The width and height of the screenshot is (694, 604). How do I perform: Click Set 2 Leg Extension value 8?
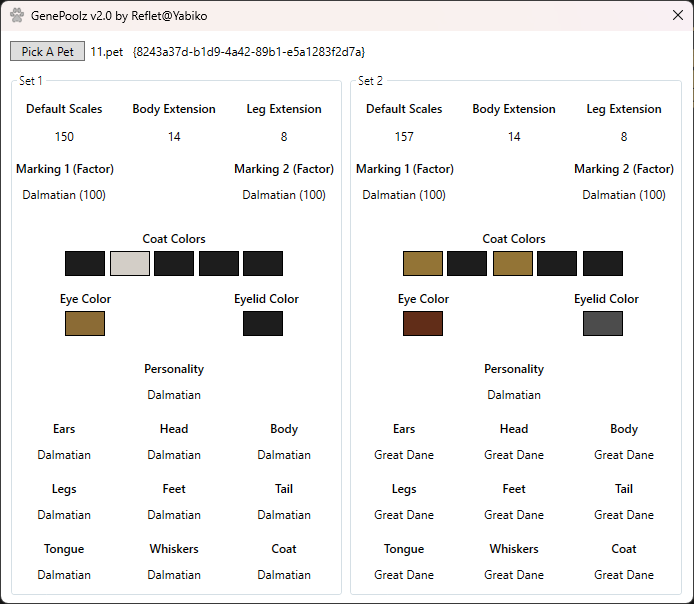point(624,137)
